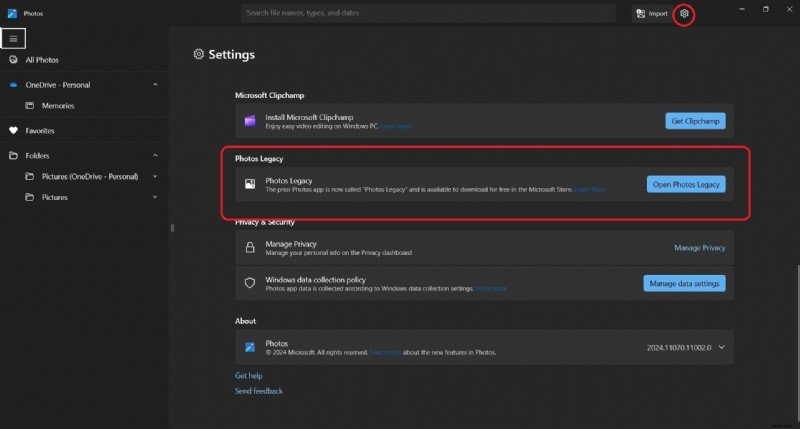Click Learn more link under Clipchamp
The height and width of the screenshot is (429, 800).
tap(396, 126)
